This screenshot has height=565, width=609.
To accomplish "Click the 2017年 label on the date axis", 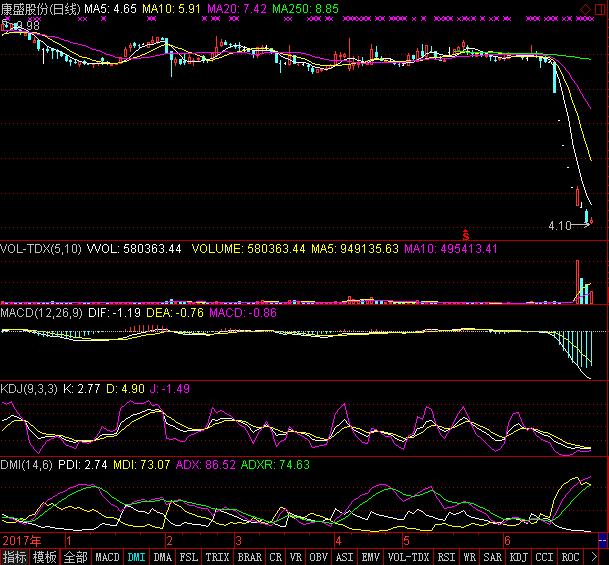I will (21, 540).
